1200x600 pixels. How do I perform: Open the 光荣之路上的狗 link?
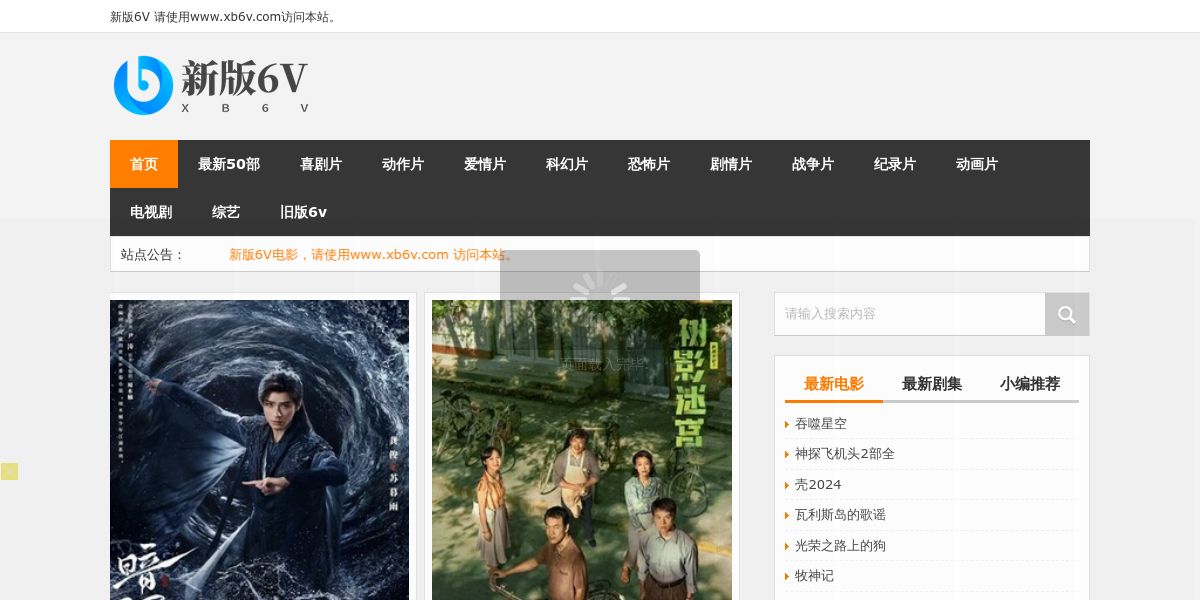[840, 546]
